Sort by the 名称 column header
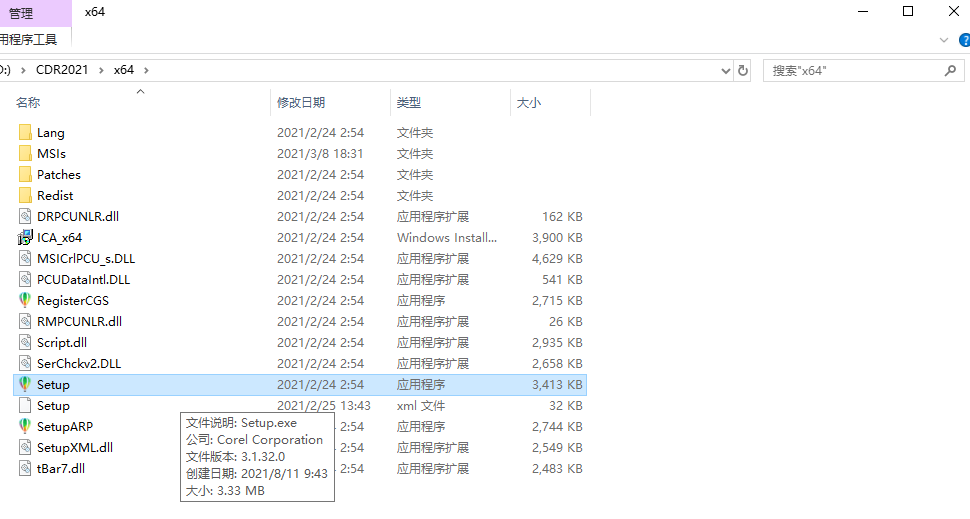The image size is (970, 519). click(x=28, y=103)
